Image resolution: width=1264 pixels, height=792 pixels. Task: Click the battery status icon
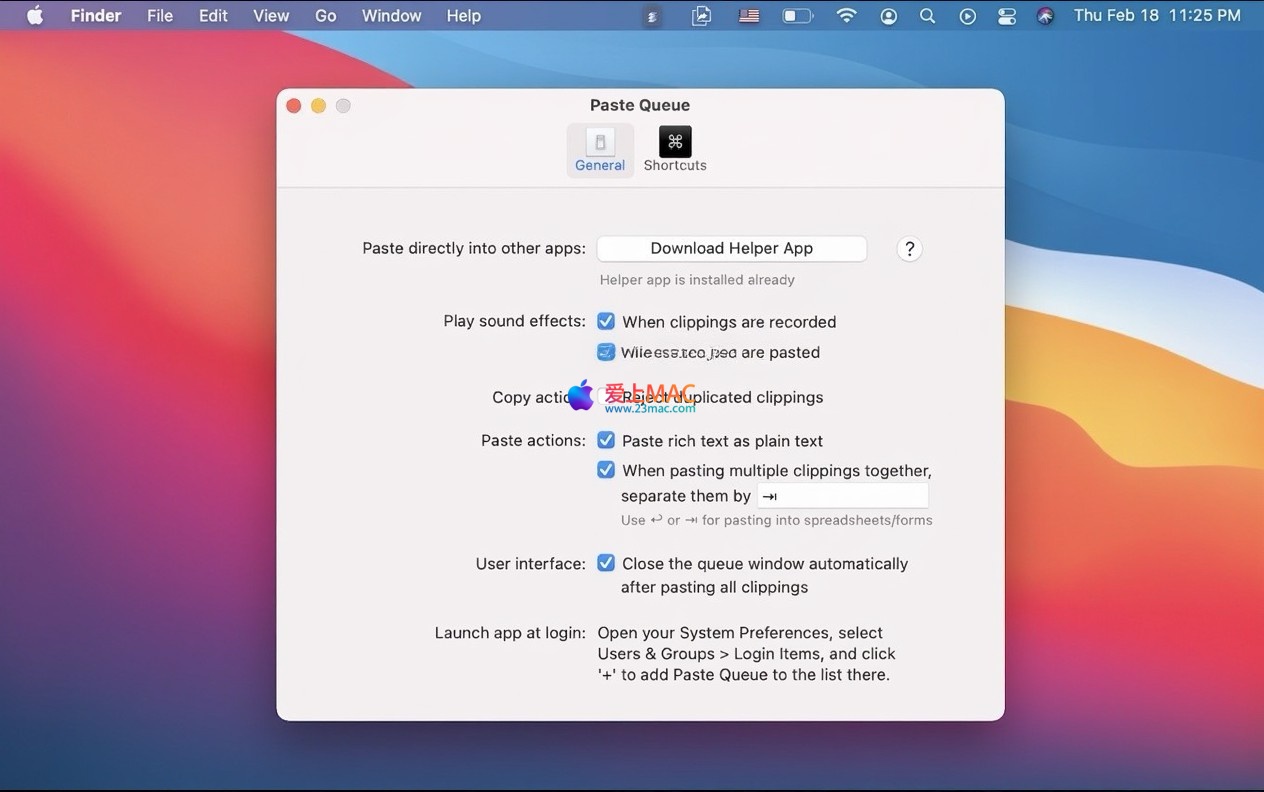pos(797,16)
